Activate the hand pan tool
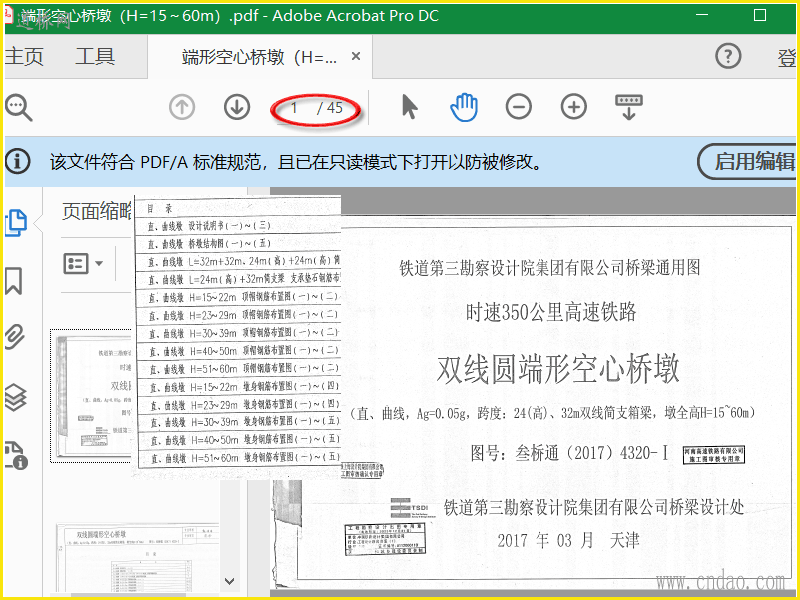 click(x=464, y=107)
